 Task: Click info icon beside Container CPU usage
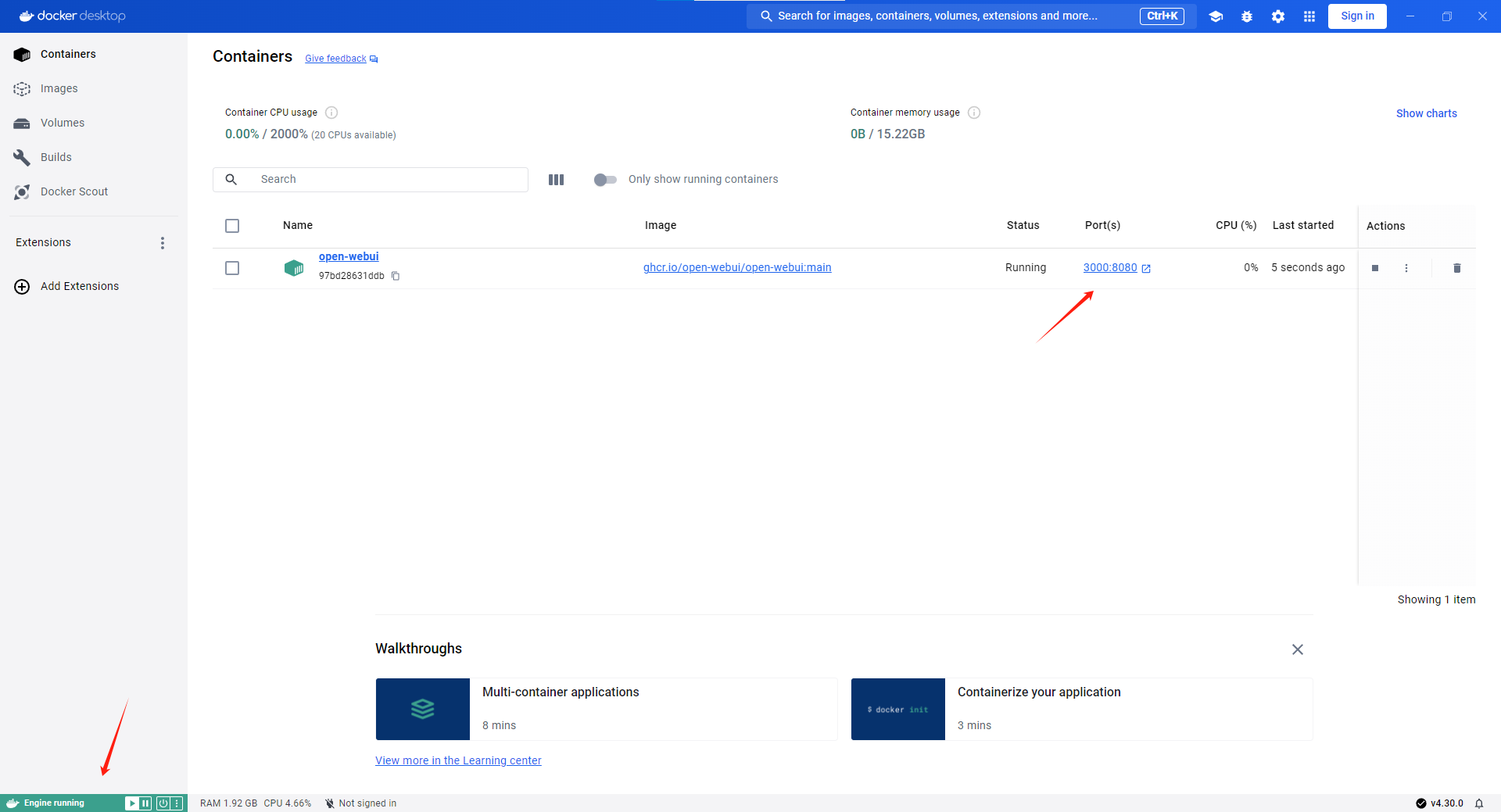tap(331, 113)
